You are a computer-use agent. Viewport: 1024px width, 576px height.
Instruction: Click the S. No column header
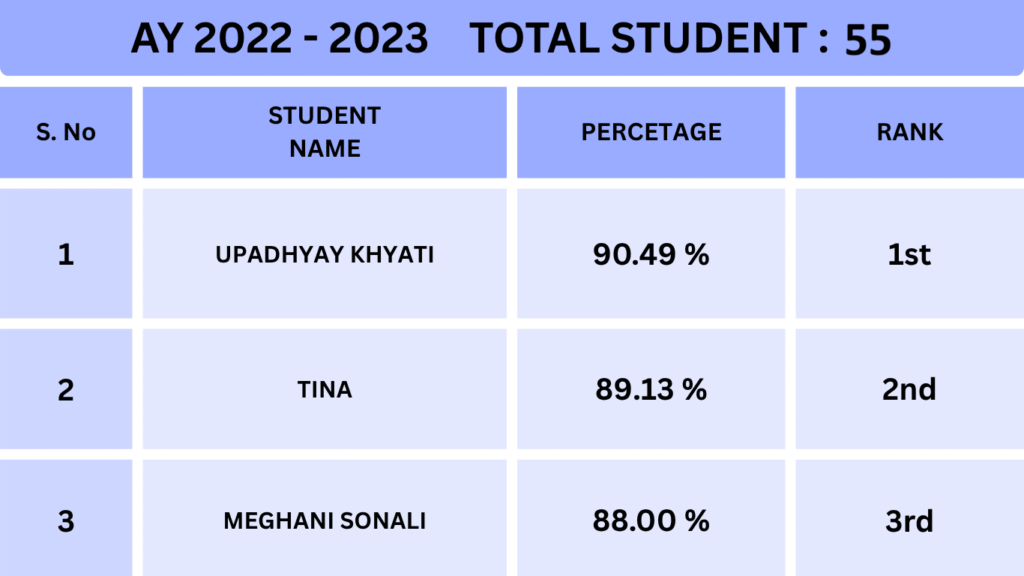tap(66, 132)
